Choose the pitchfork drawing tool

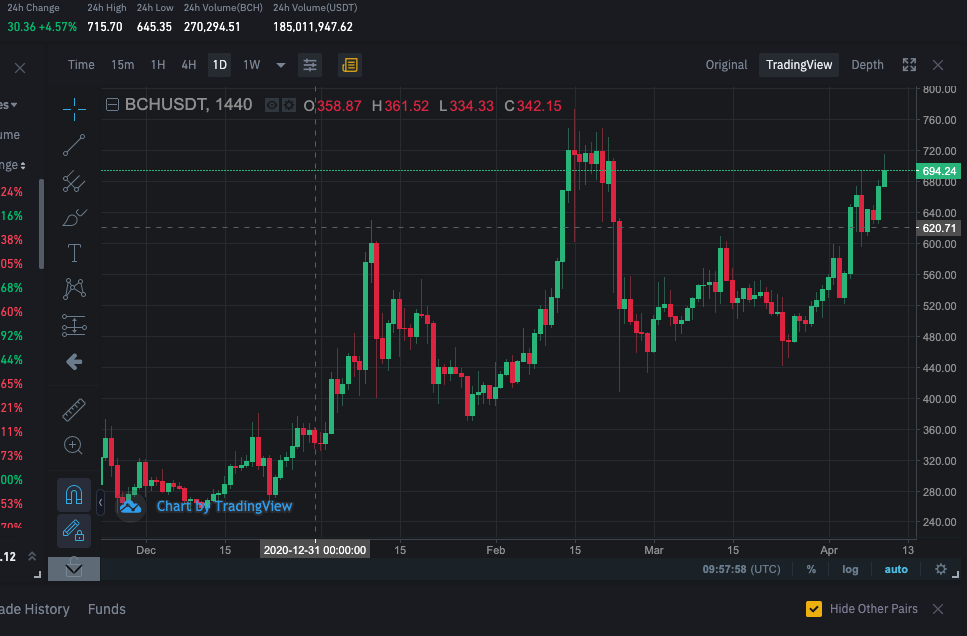74,181
